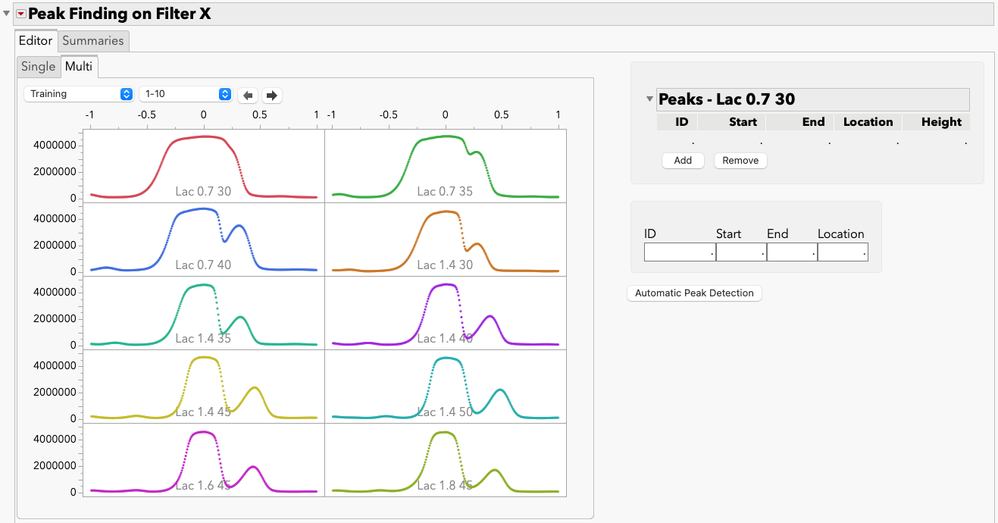Collapse the Peaks - Lac 0.7 30 table
Image resolution: width=998 pixels, height=523 pixels.
pyautogui.click(x=649, y=99)
